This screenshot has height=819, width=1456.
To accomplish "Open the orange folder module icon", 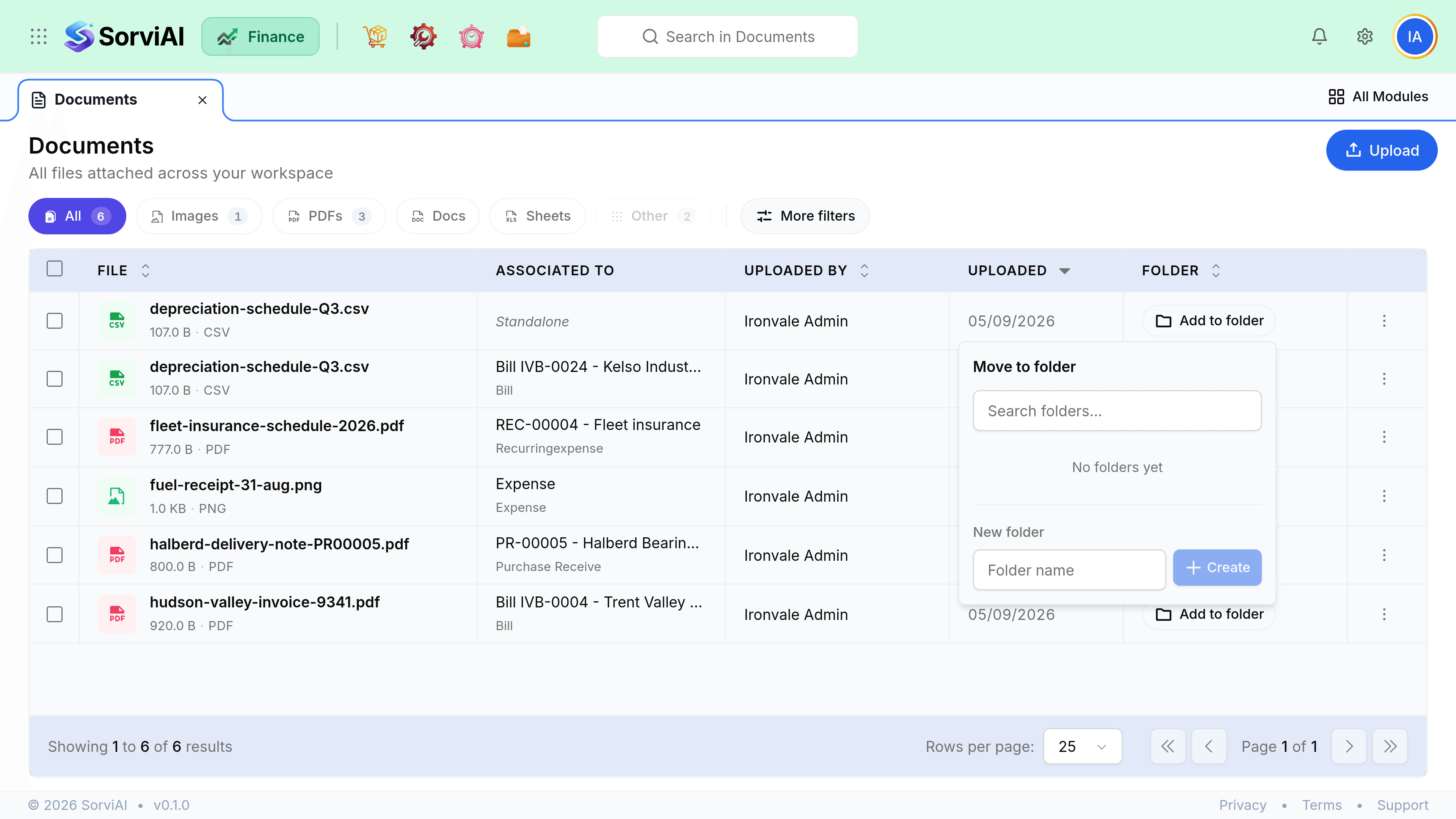I will pyautogui.click(x=518, y=37).
